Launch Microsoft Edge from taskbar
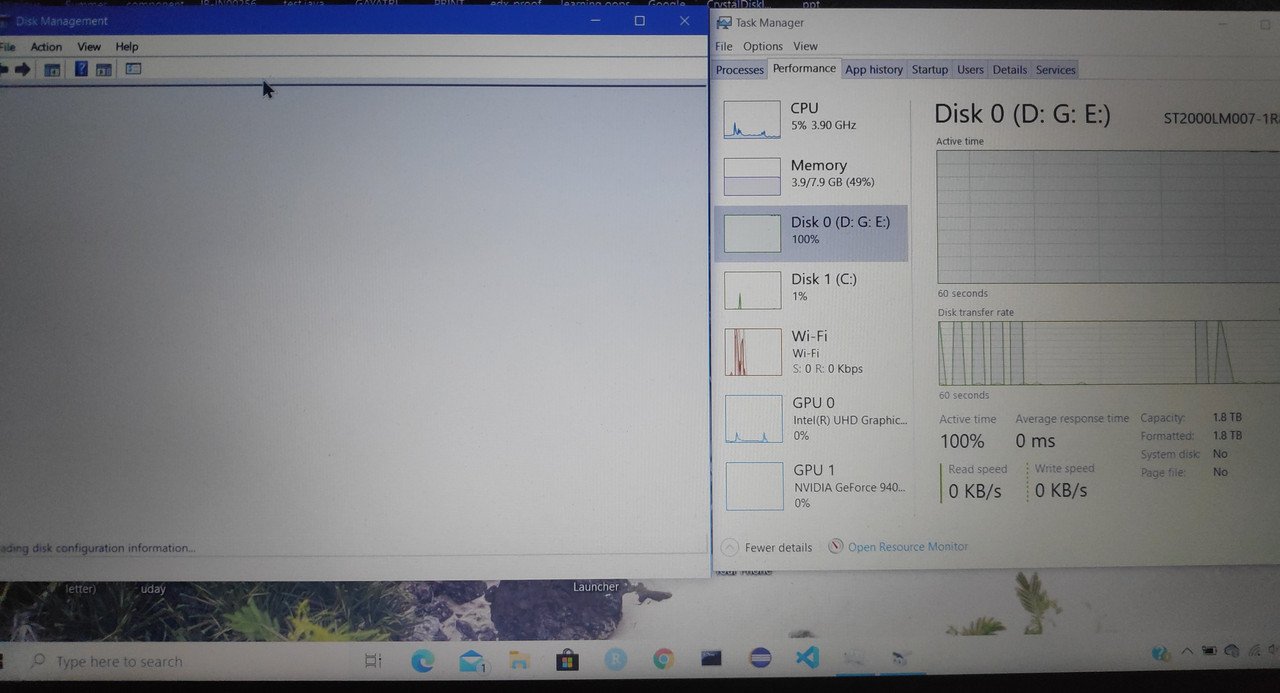This screenshot has height=693, width=1280. coord(423,660)
